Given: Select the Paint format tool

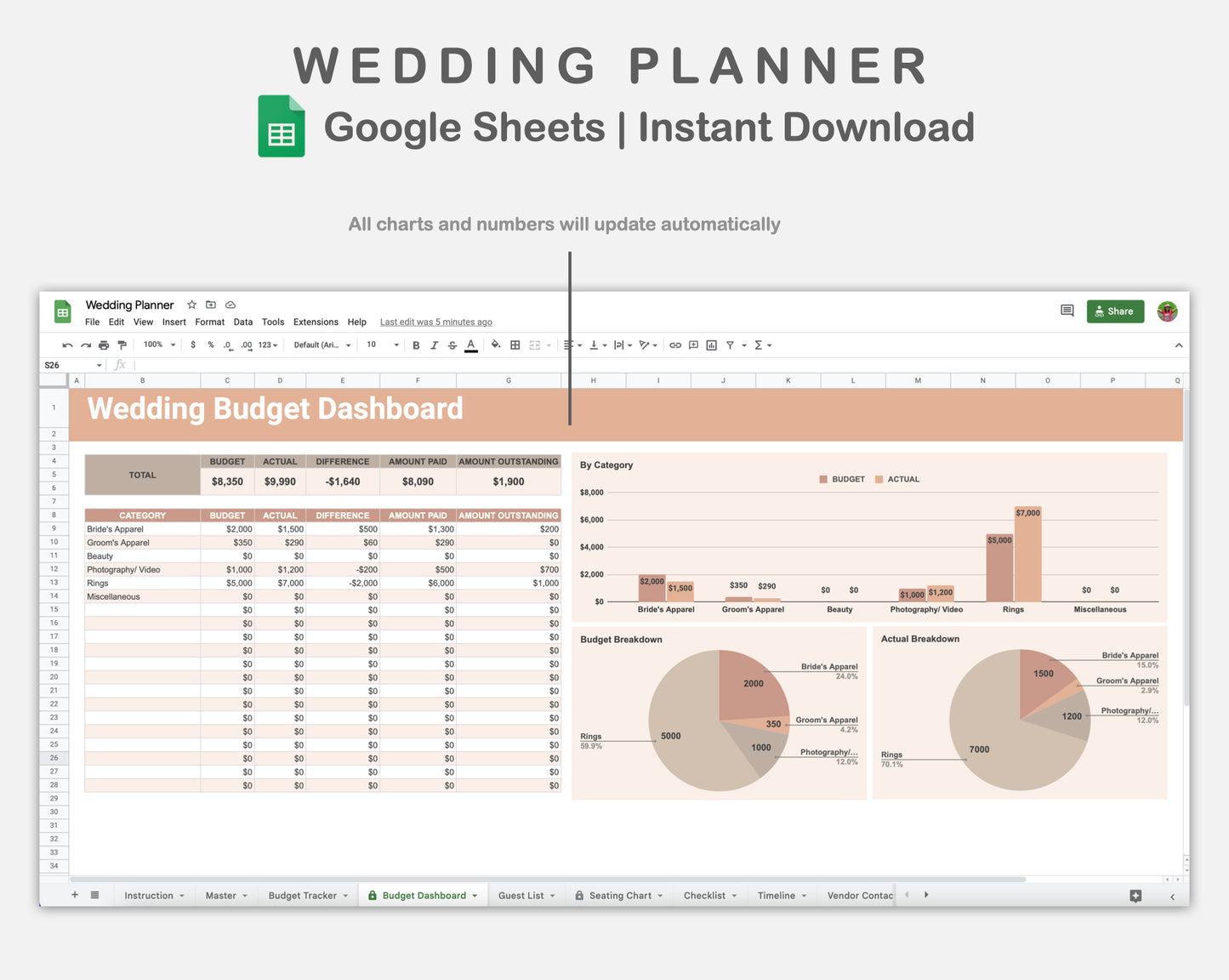Looking at the screenshot, I should [122, 345].
